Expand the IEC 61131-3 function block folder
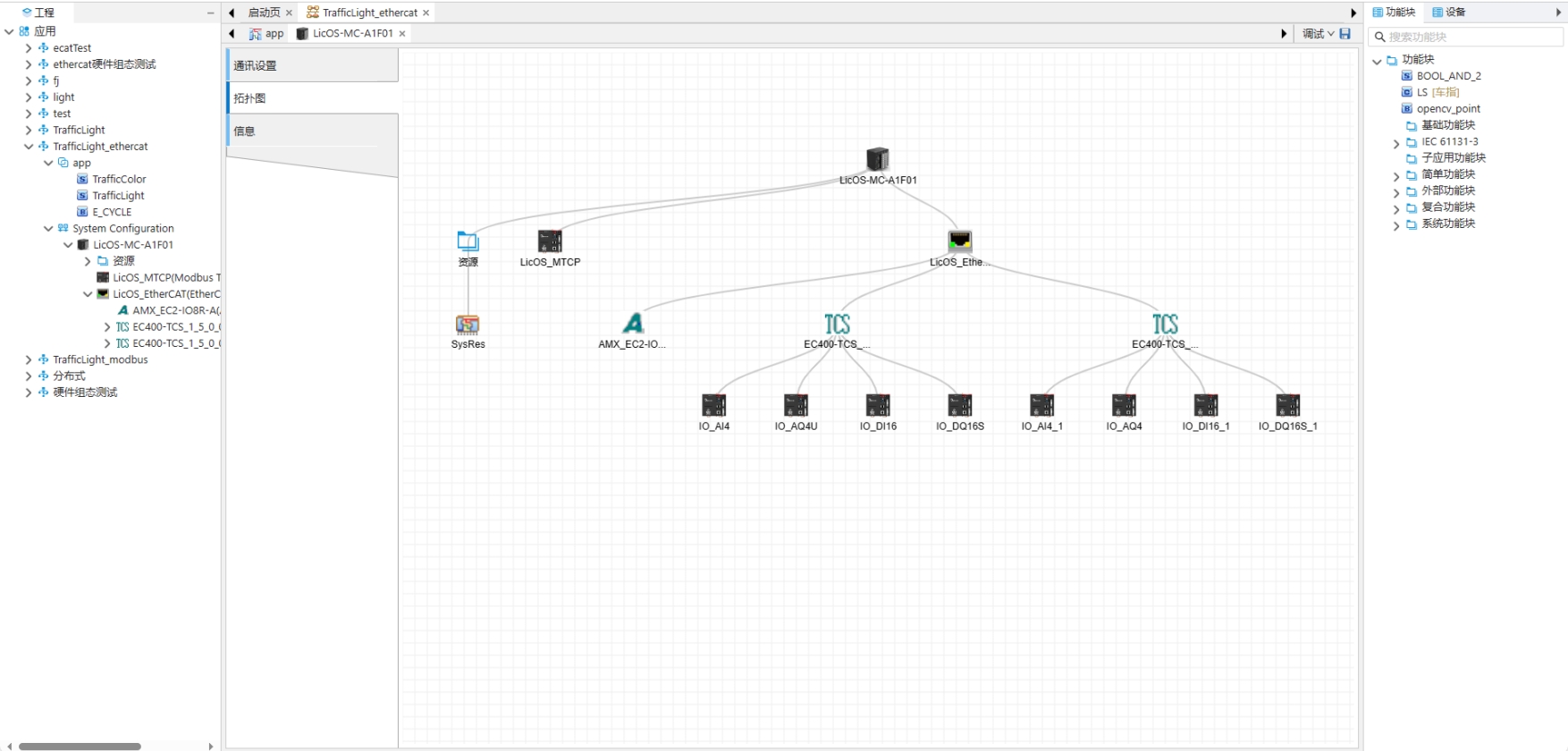This screenshot has height=751, width=1568. 1396,143
